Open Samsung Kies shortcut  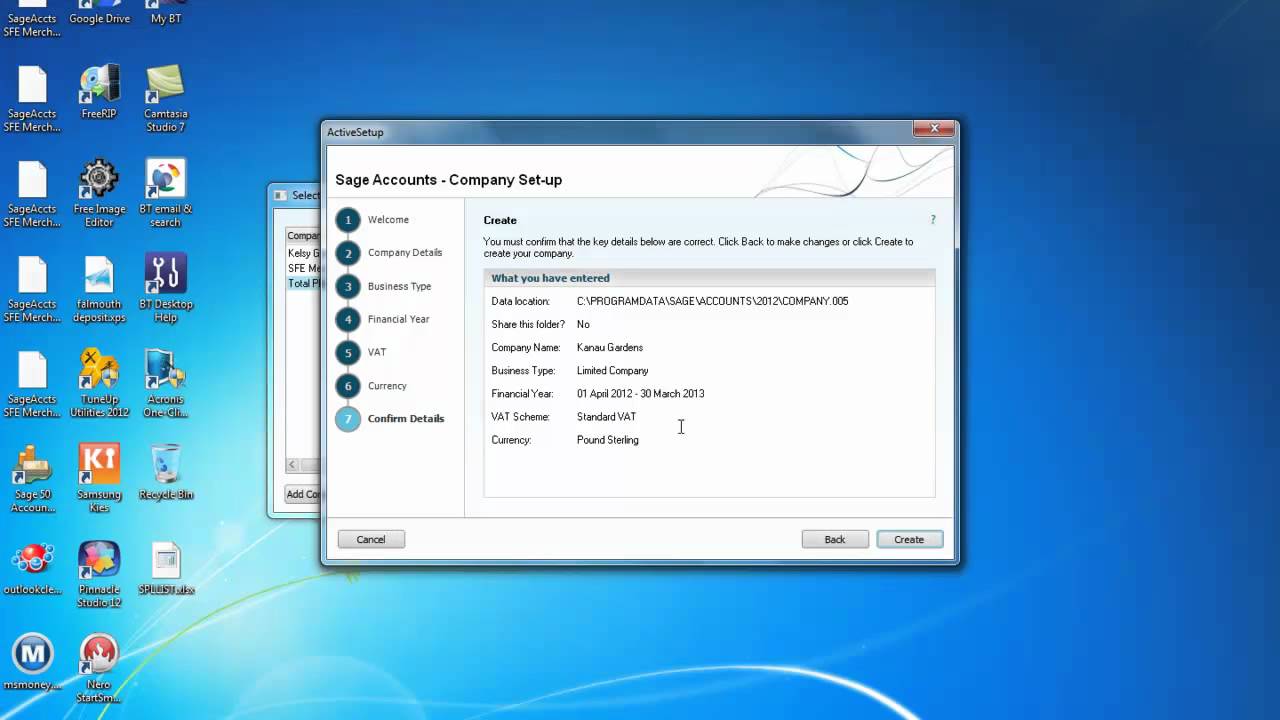click(x=99, y=479)
